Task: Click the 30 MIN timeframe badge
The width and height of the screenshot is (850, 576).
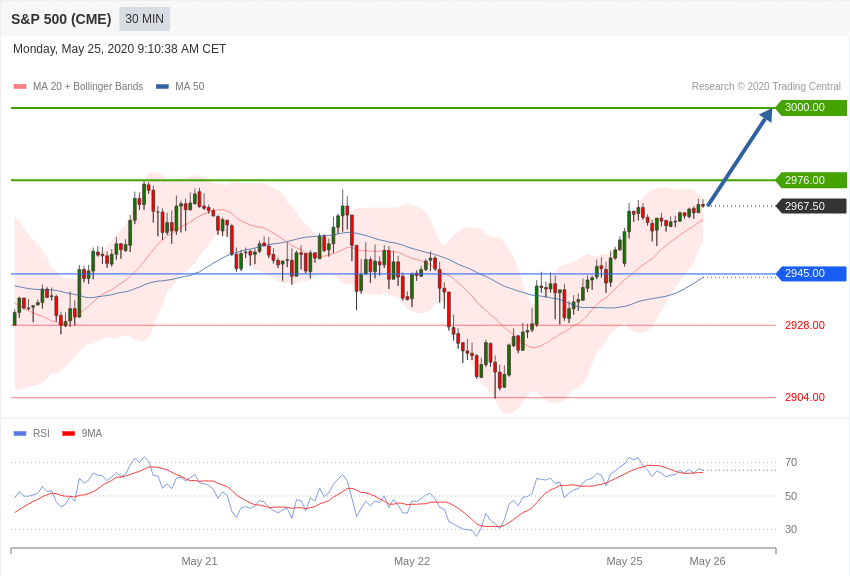Action: 144,19
